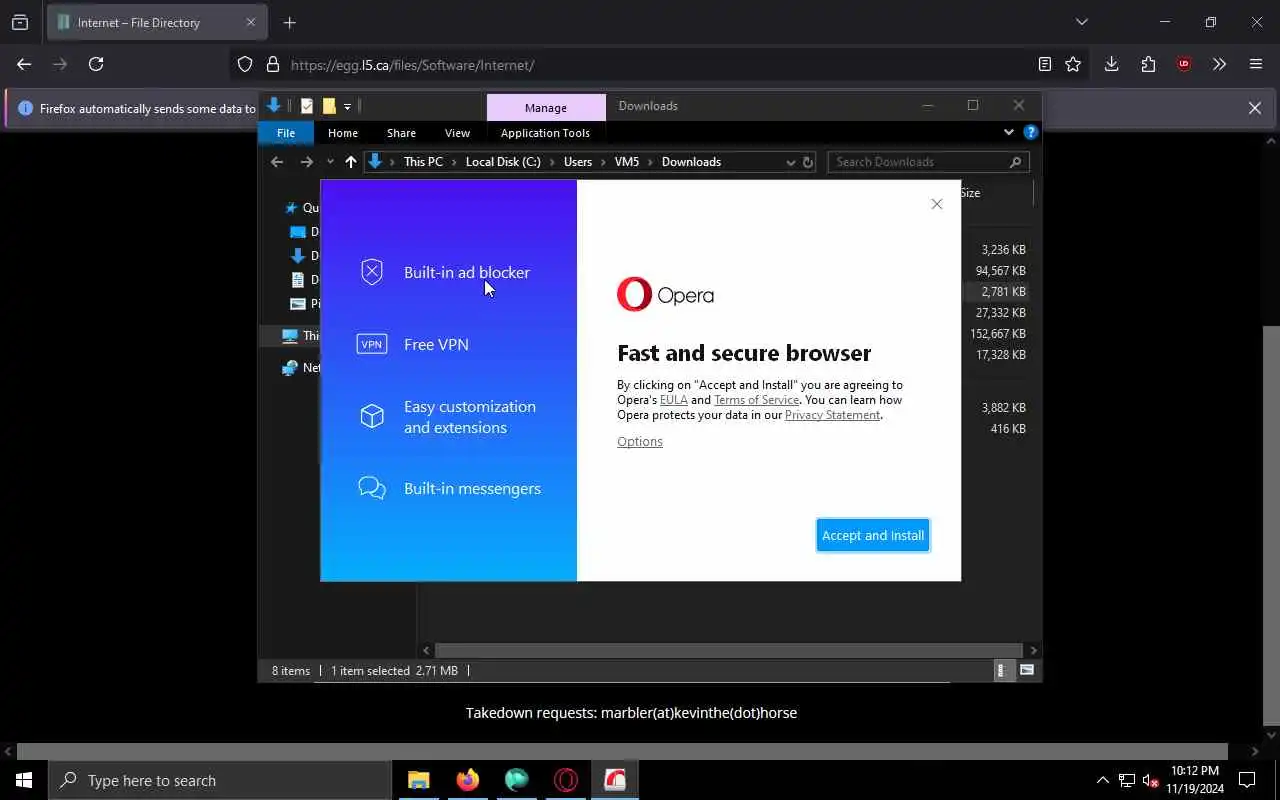Screen dimensions: 1280x800
Task: Show hidden system tray icons
Action: pyautogui.click(x=1102, y=780)
